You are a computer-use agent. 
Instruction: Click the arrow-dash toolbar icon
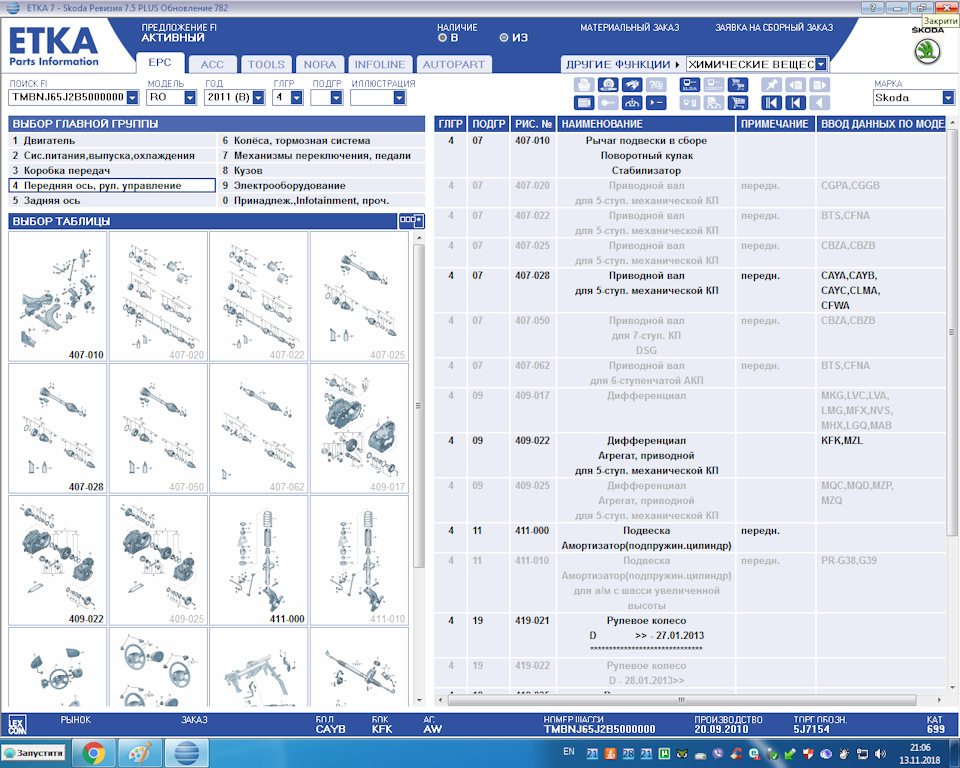[x=656, y=103]
